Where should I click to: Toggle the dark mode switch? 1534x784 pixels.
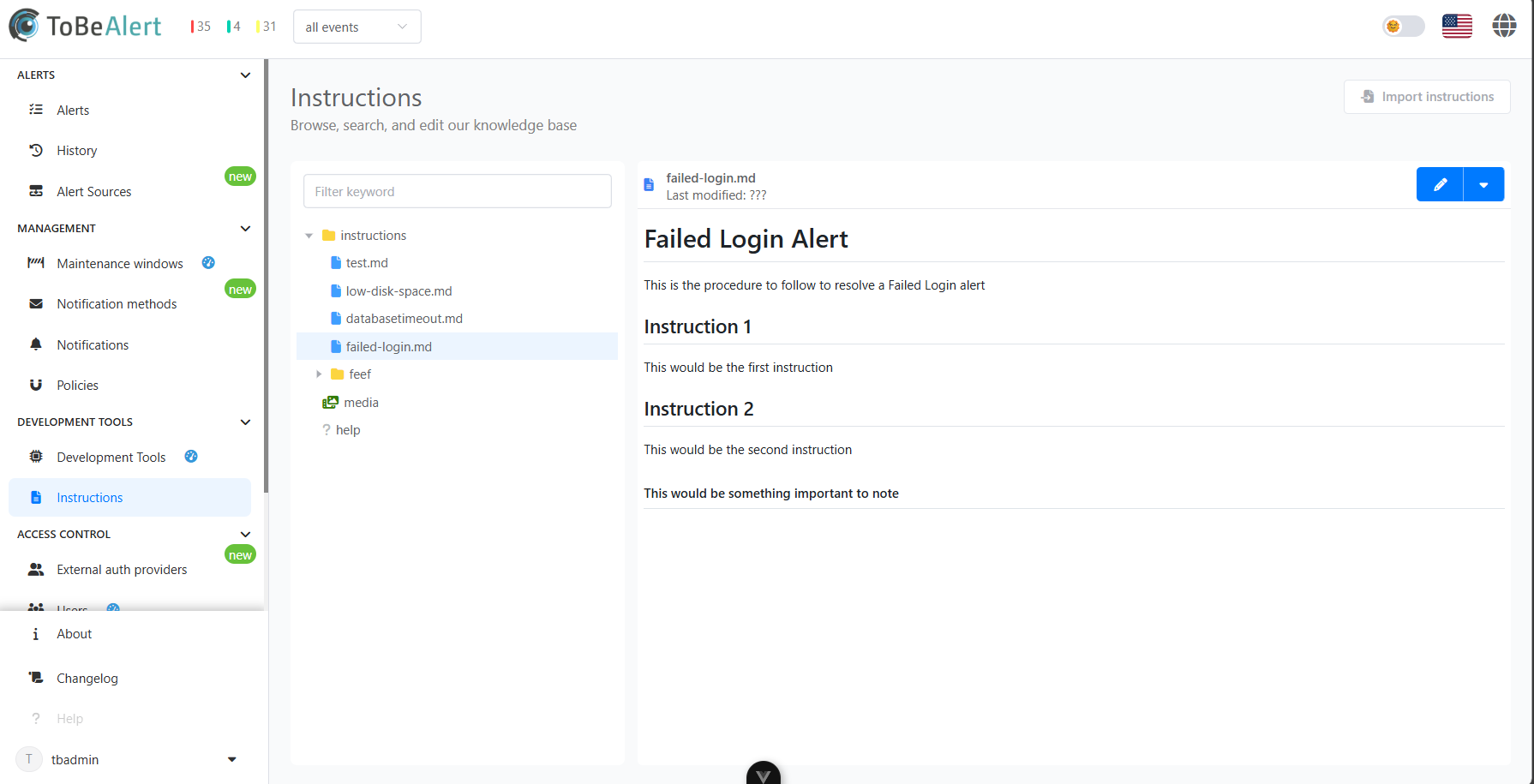[1403, 27]
